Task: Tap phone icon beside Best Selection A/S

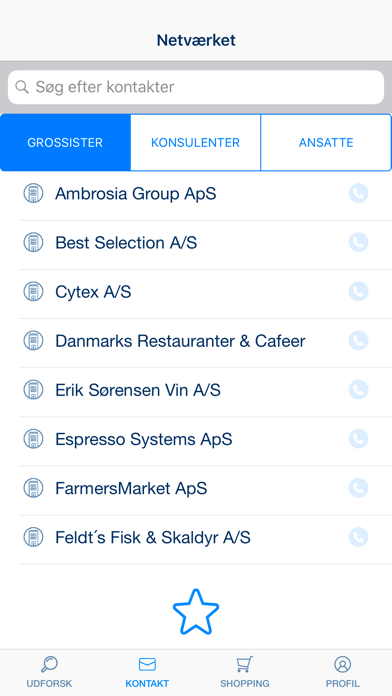Action: pyautogui.click(x=358, y=242)
